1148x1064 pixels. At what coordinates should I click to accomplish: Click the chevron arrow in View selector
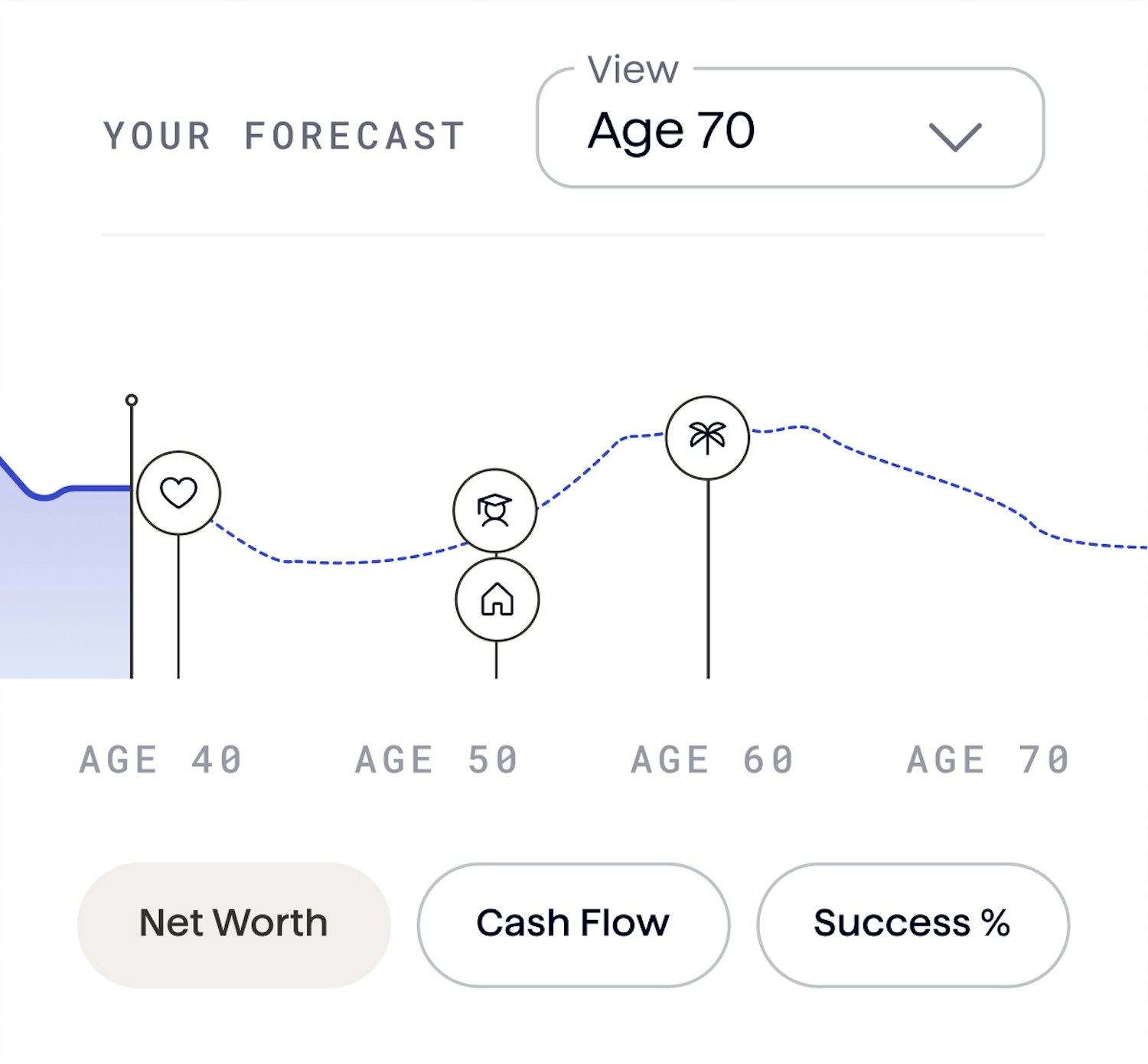954,137
